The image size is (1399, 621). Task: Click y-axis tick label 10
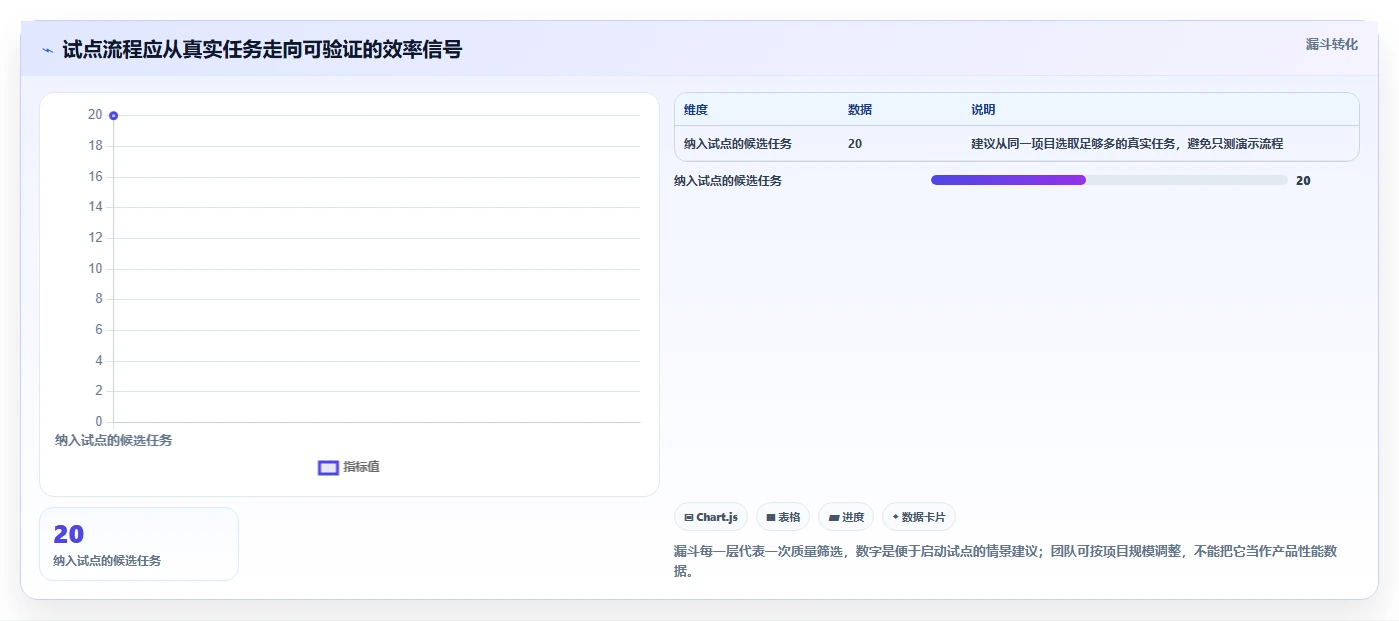[95, 268]
